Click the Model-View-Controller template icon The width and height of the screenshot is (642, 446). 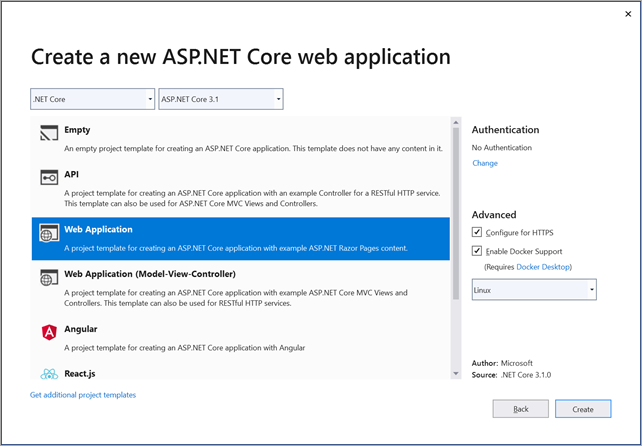click(x=49, y=277)
